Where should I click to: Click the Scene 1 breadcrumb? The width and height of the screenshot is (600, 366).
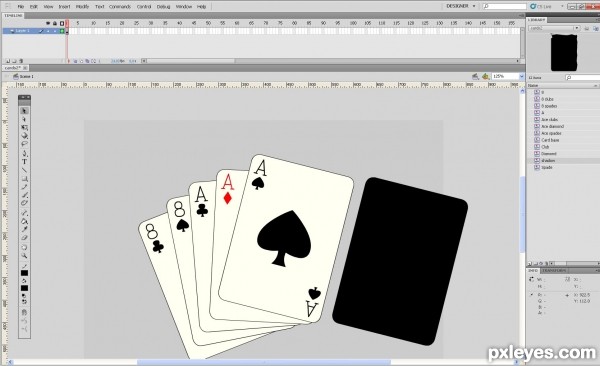[24, 77]
